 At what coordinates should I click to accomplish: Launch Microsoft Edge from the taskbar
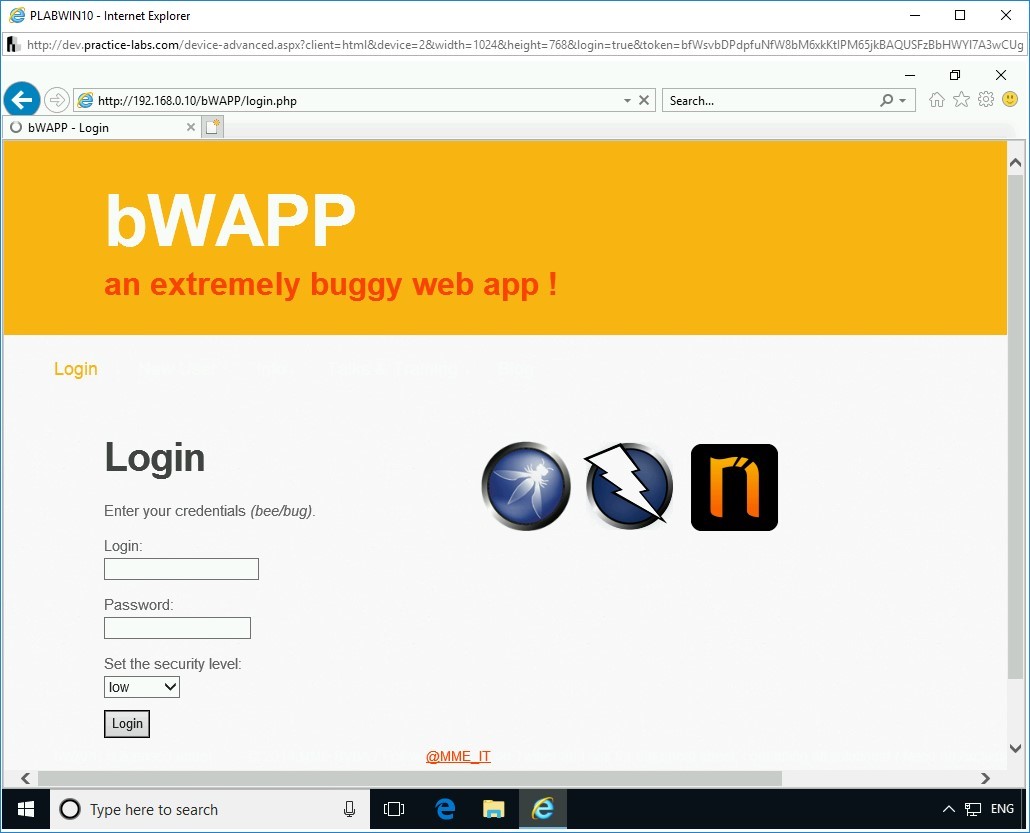click(445, 809)
